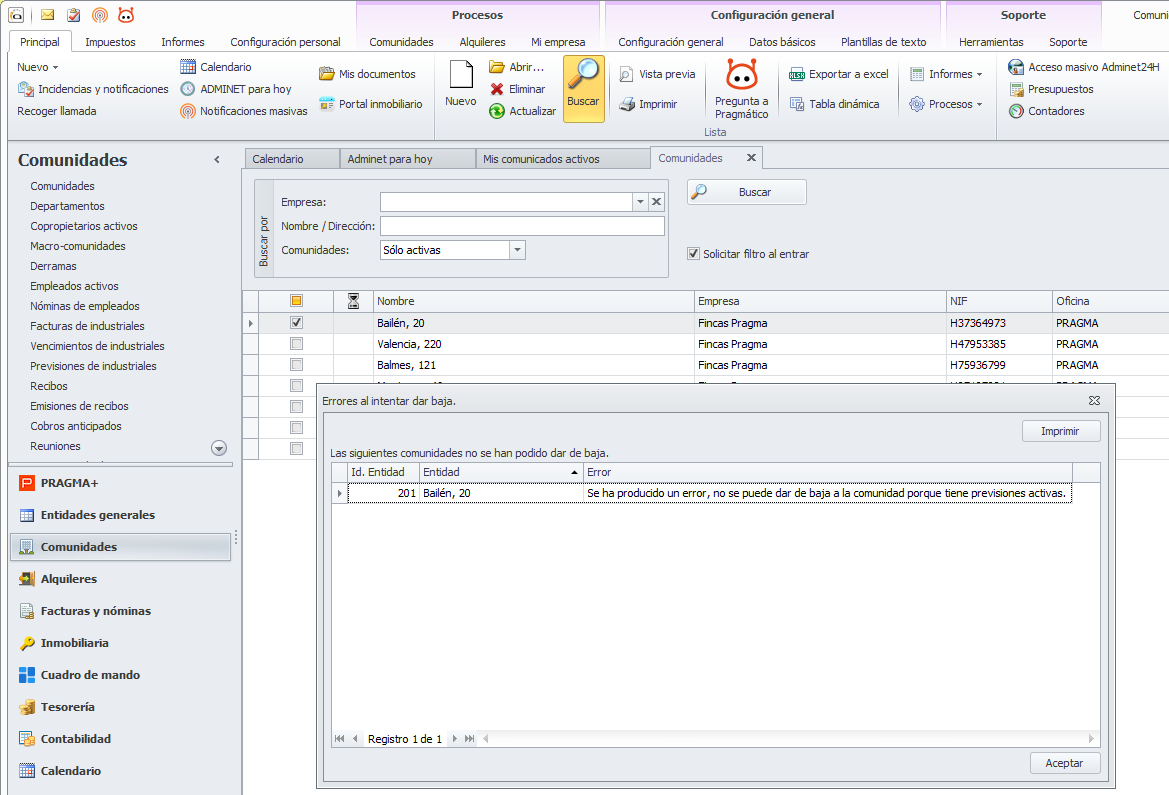The width and height of the screenshot is (1169, 795).
Task: Click the Nuevo blank document icon
Action: point(460,75)
